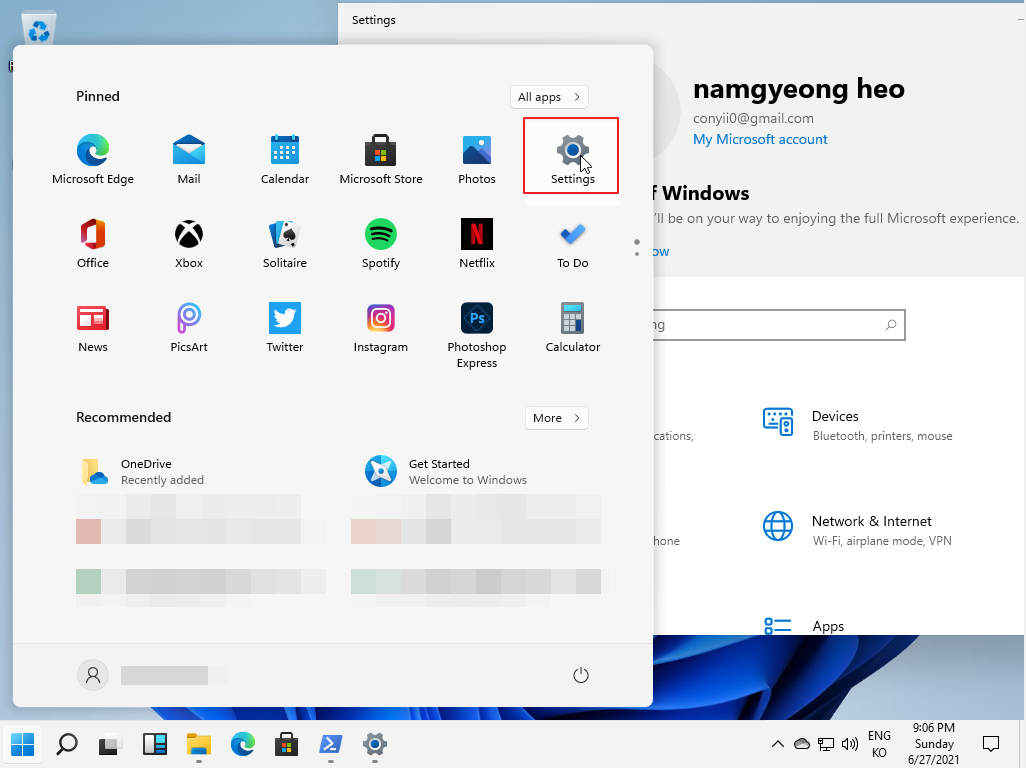This screenshot has width=1026, height=768.
Task: Open Microsoft Store in the Pinned grid
Action: 381,159
